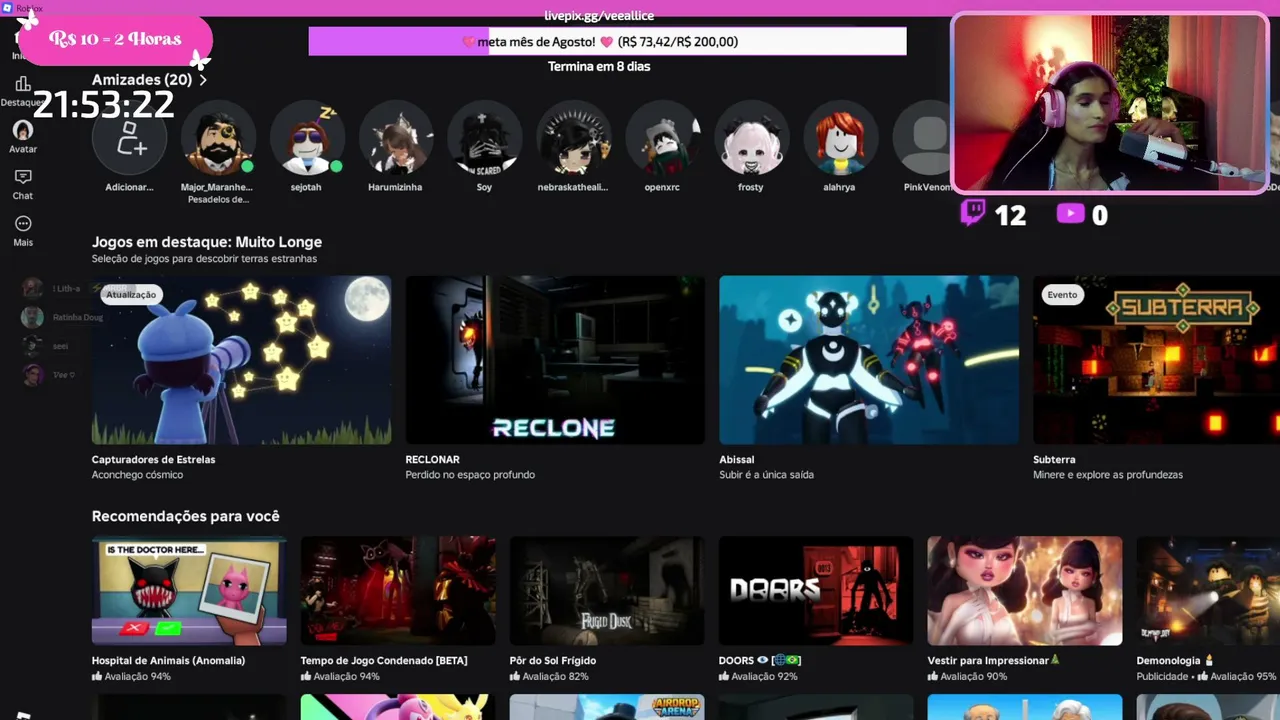Click the Atualização badge on the star game
The image size is (1280, 720).
pos(131,294)
